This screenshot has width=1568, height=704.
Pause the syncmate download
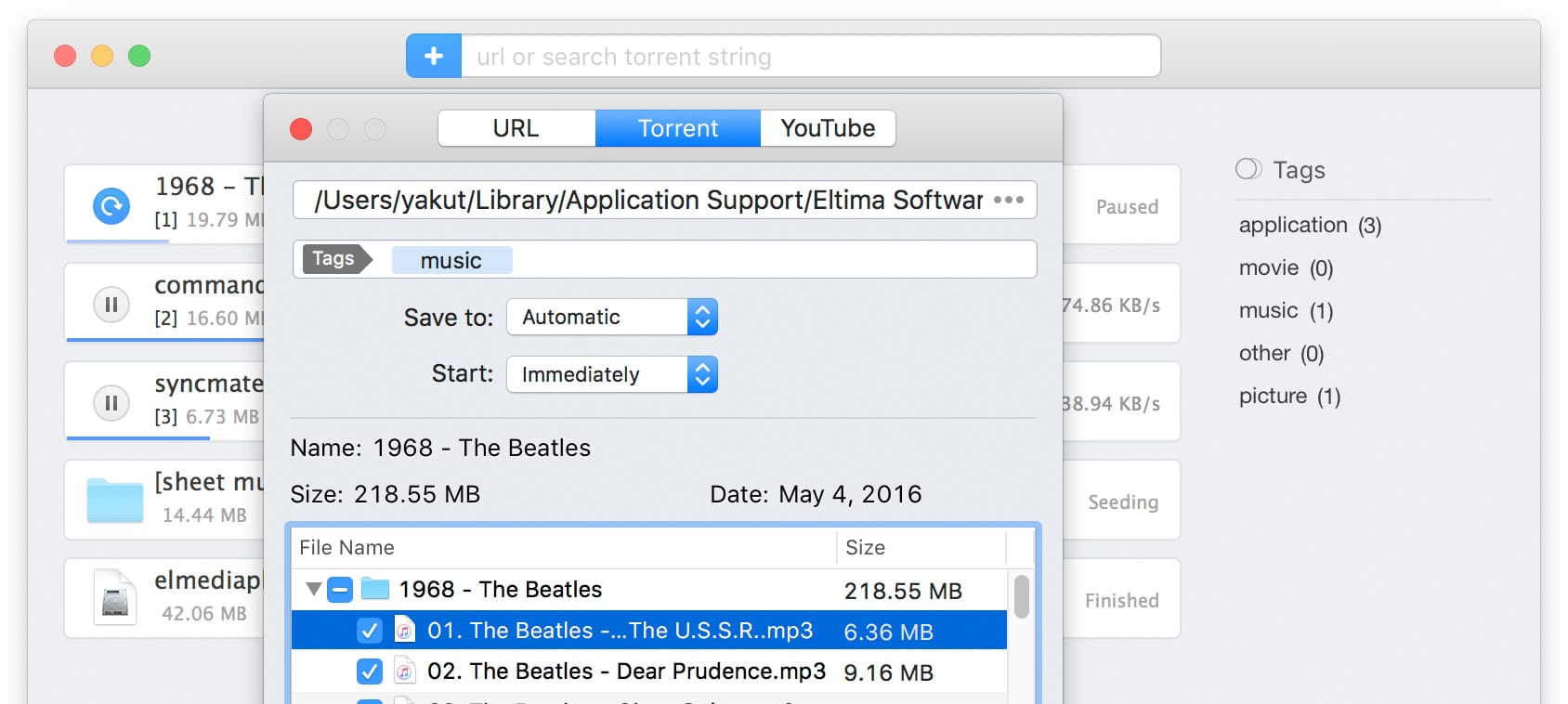coord(111,403)
